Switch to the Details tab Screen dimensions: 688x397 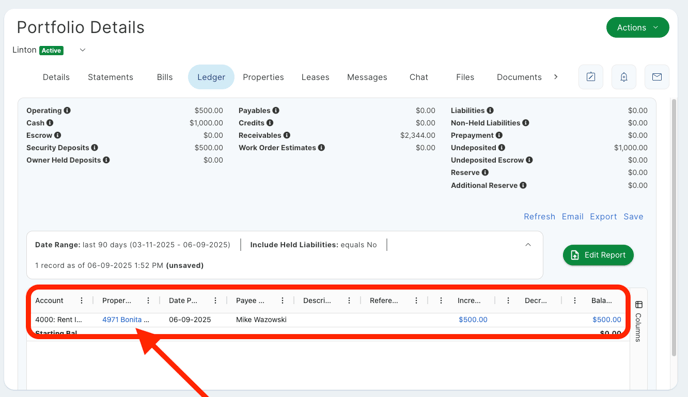point(56,77)
